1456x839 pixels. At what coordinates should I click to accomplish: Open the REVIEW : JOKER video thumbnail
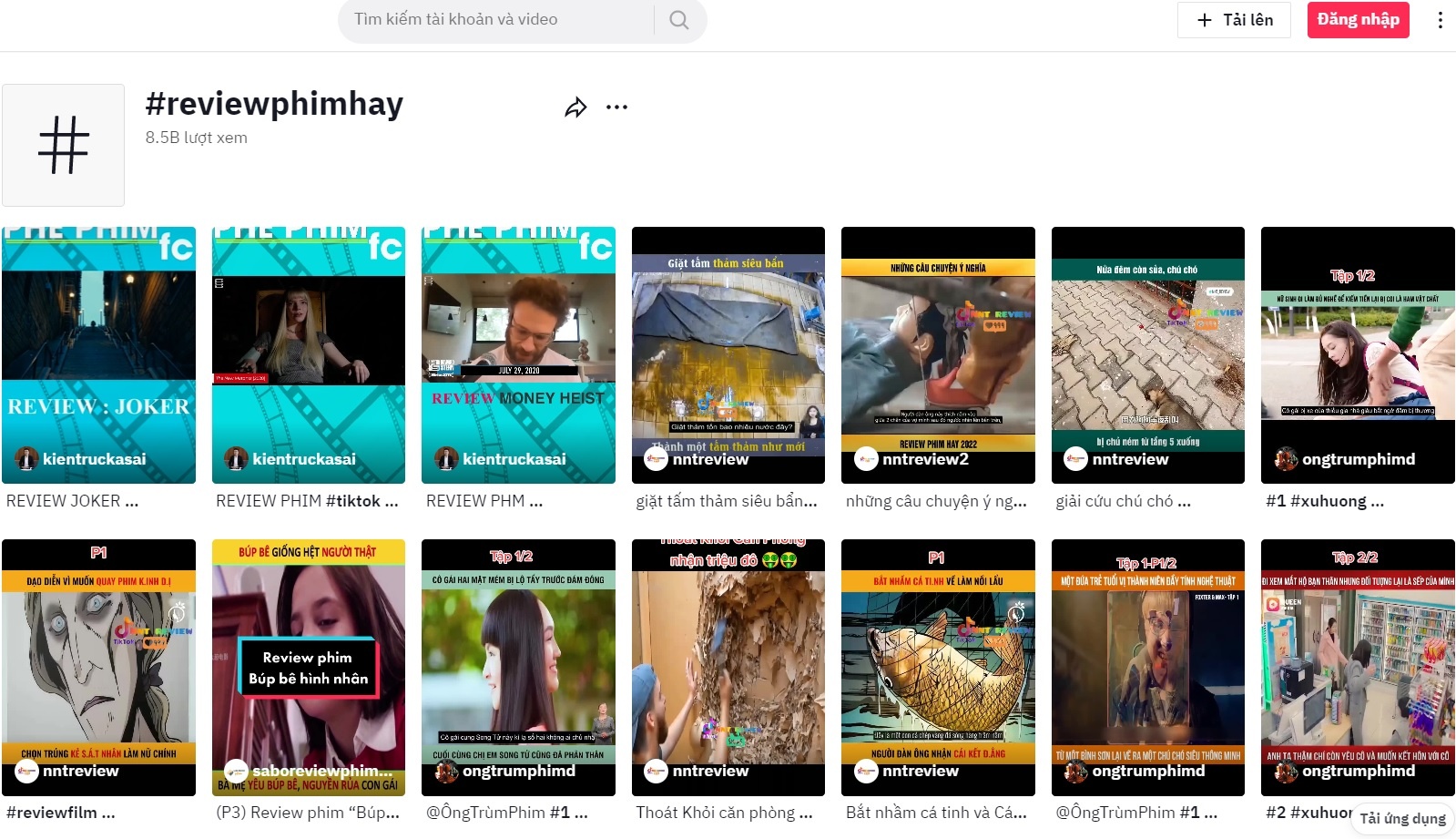pos(98,355)
